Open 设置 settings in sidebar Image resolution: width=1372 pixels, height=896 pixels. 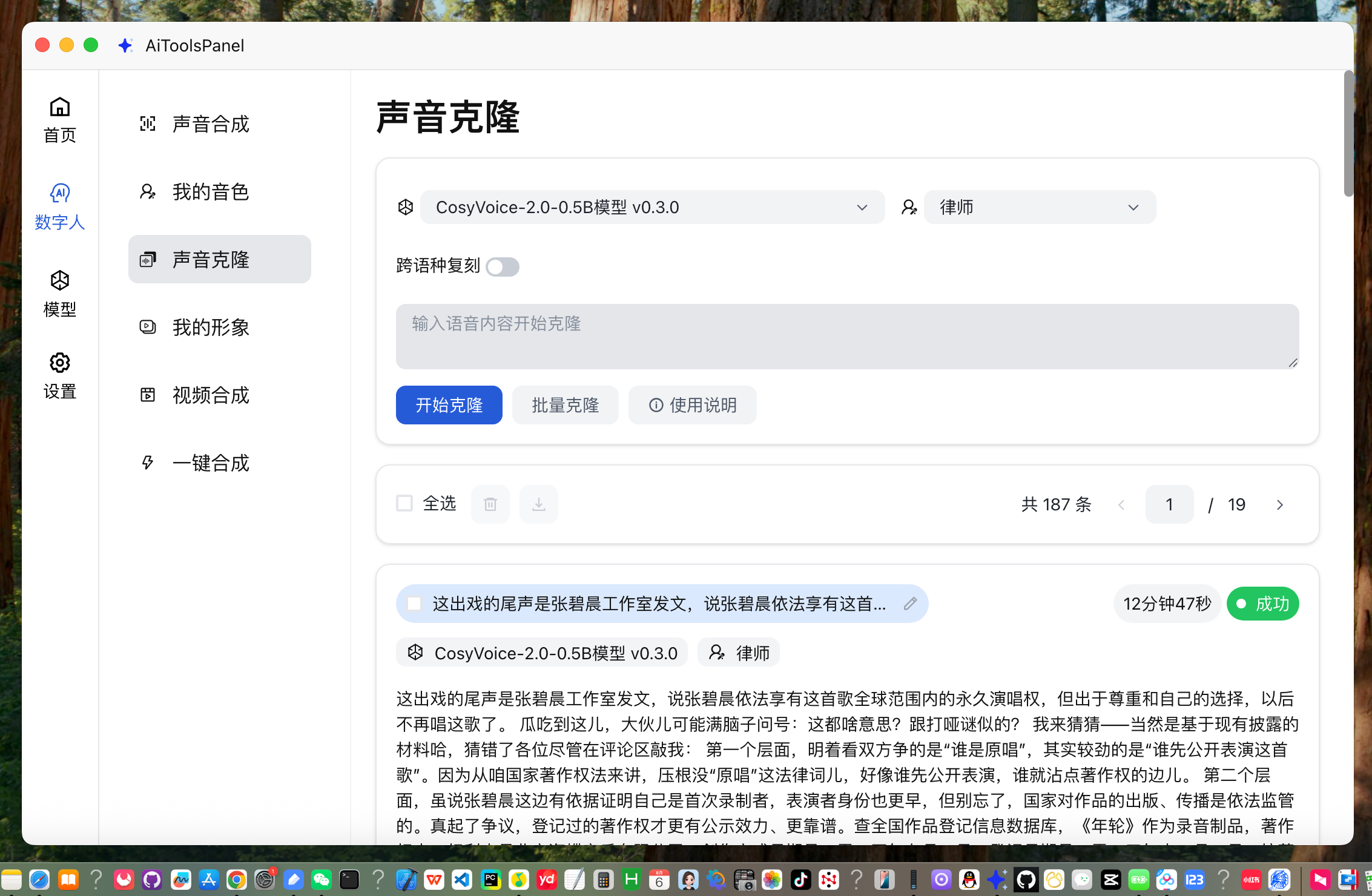point(59,377)
